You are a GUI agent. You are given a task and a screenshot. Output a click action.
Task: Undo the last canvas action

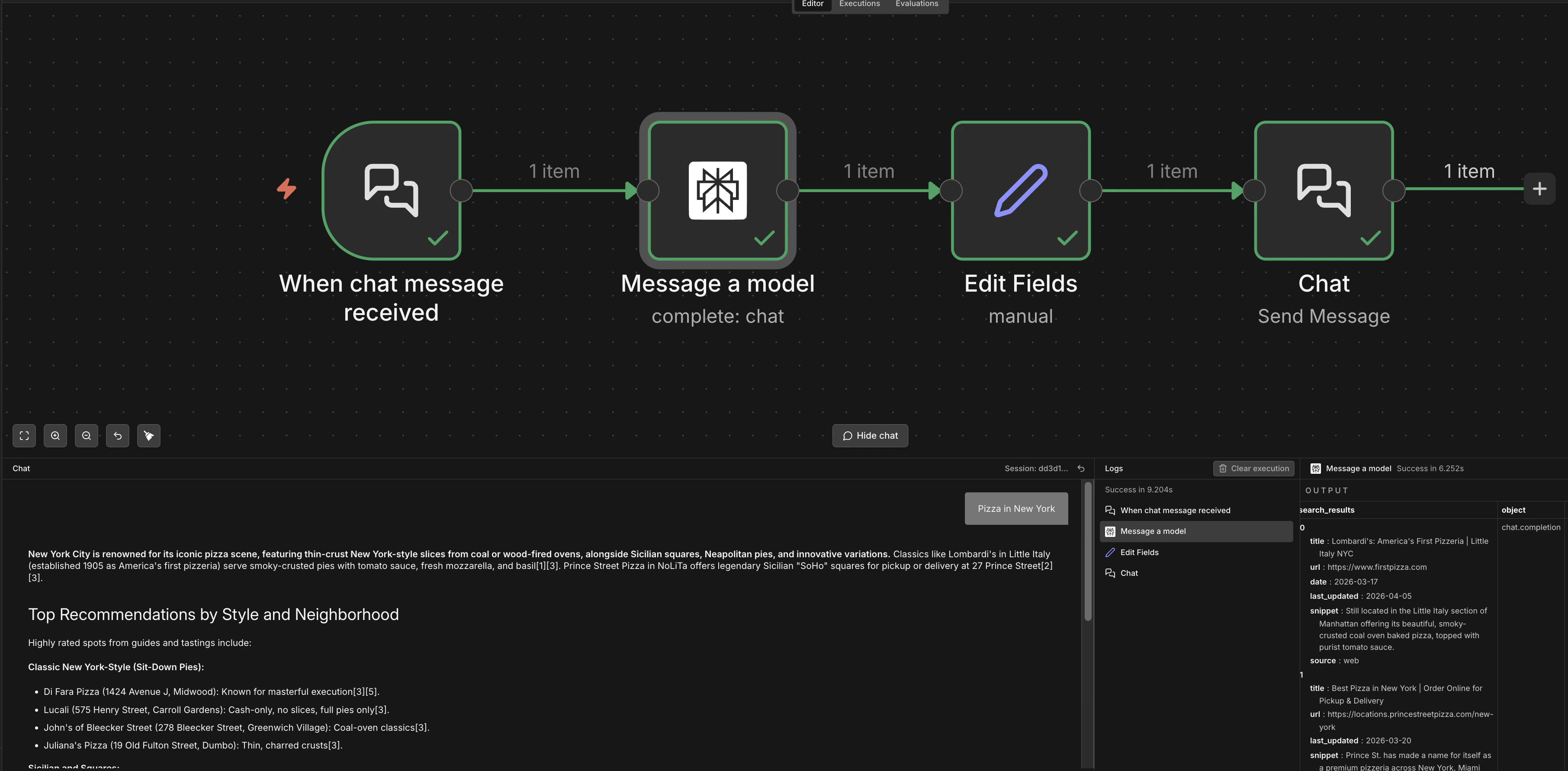click(x=118, y=436)
